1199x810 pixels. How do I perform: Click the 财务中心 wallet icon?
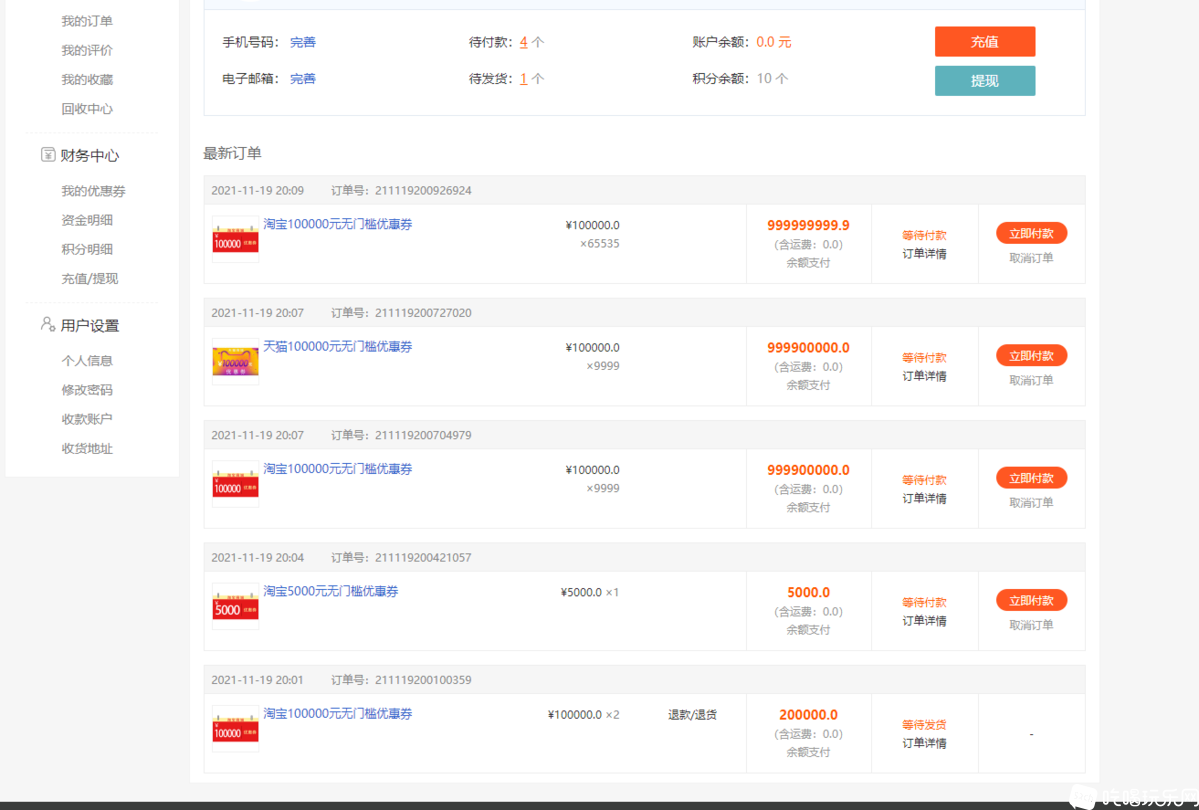(47, 155)
